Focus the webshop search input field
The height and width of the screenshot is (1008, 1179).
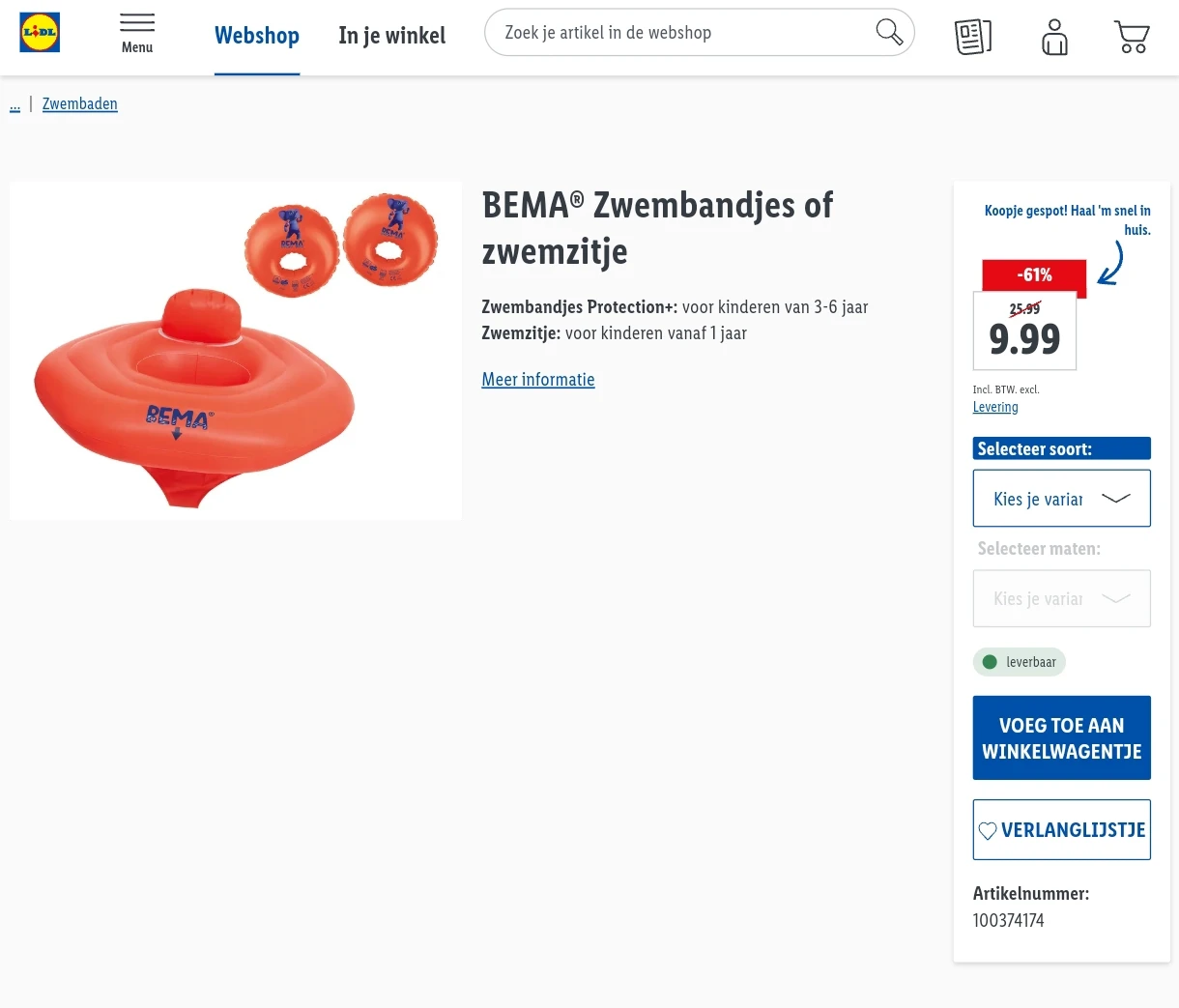click(x=676, y=33)
